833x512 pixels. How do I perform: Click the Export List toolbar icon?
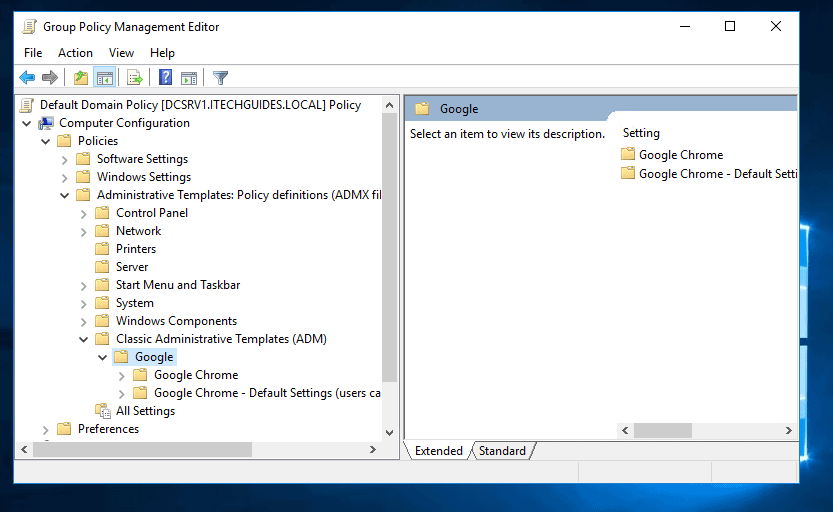tap(135, 78)
